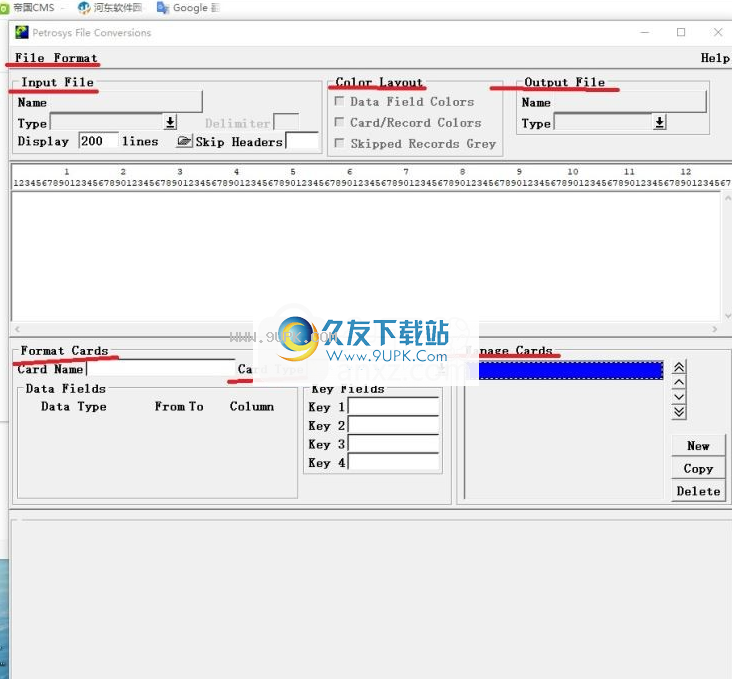Toggle the Card/Record Colors checkbox
This screenshot has width=732, height=679.
(339, 122)
